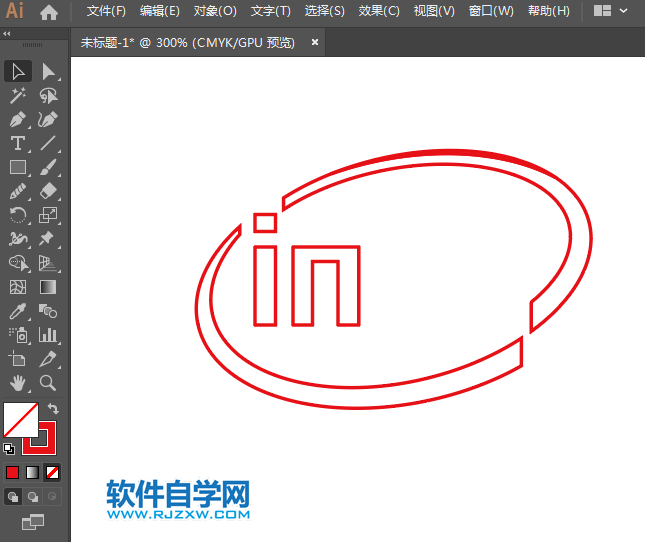Choose the Eyedropper tool

click(x=18, y=311)
